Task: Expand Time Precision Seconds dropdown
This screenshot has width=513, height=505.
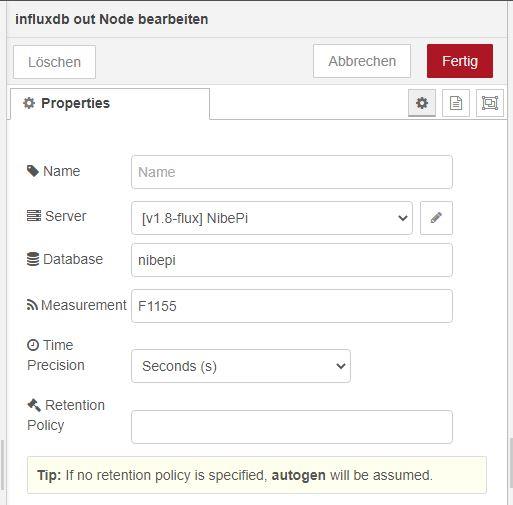Action: click(x=241, y=366)
